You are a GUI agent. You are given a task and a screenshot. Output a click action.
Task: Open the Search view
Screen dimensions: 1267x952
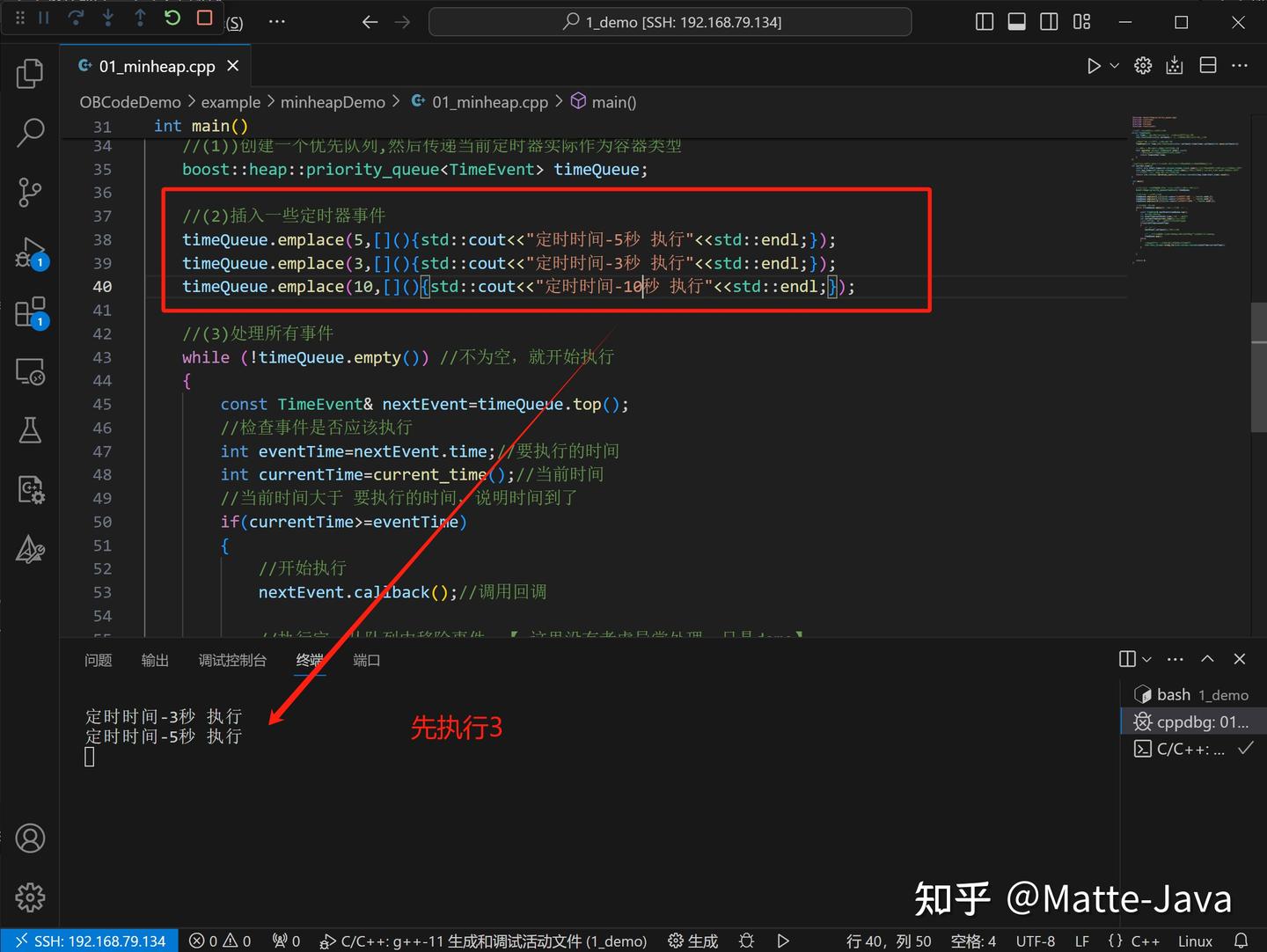click(30, 132)
